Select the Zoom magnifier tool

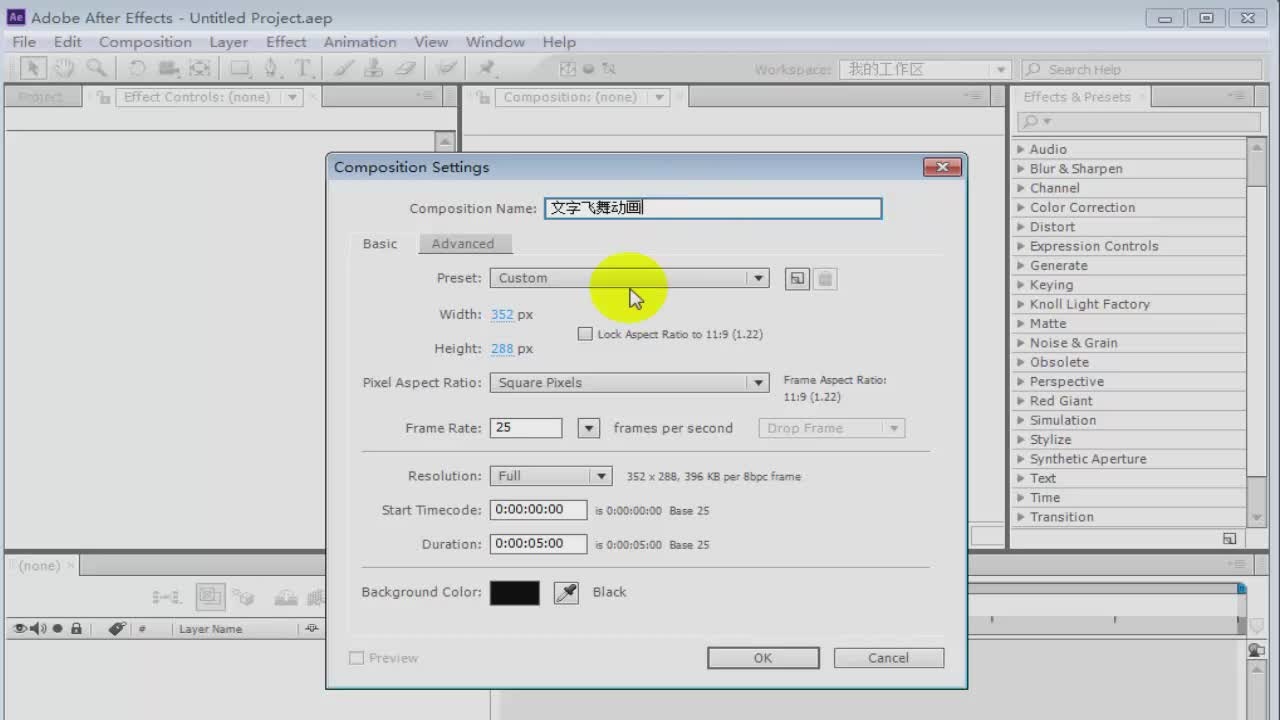[x=95, y=68]
